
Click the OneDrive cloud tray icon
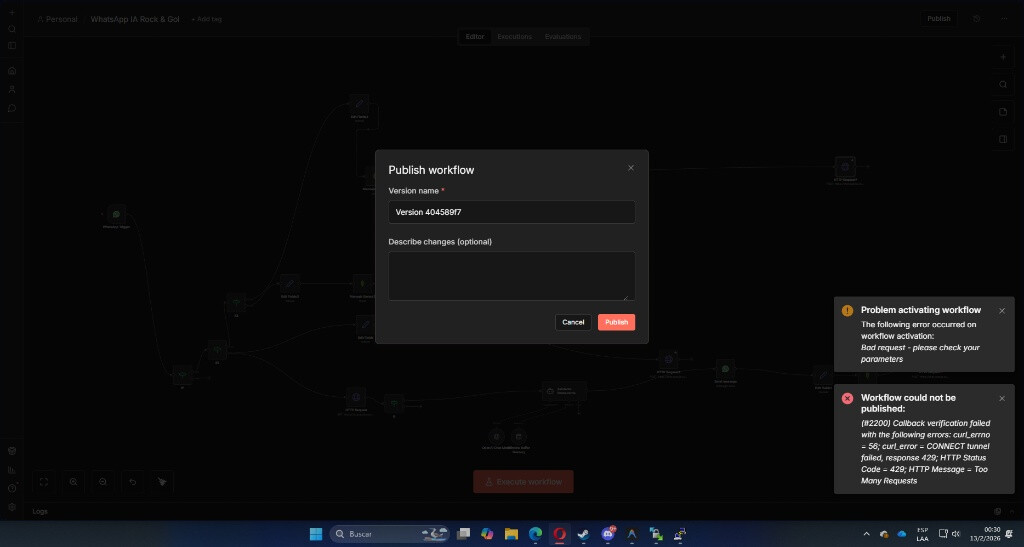pos(902,534)
